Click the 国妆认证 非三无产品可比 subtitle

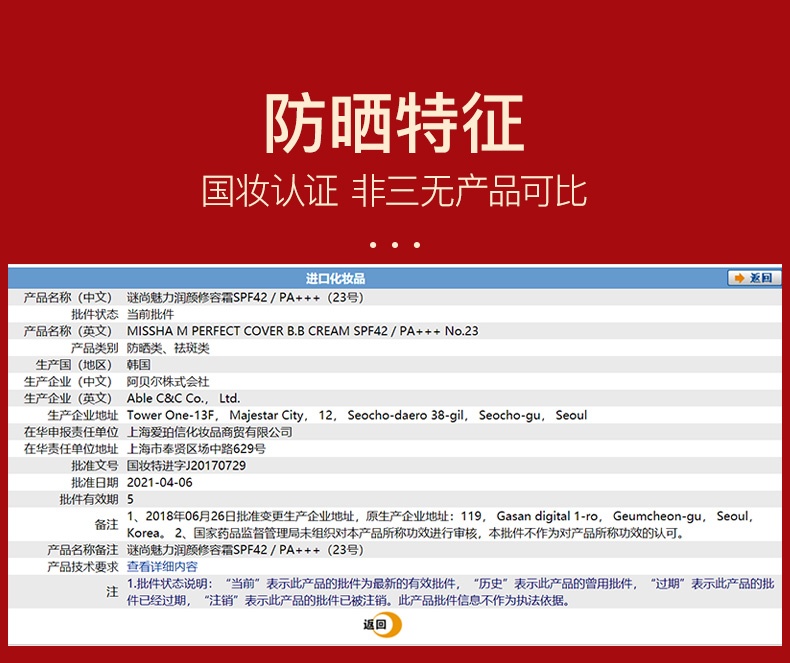coord(394,191)
